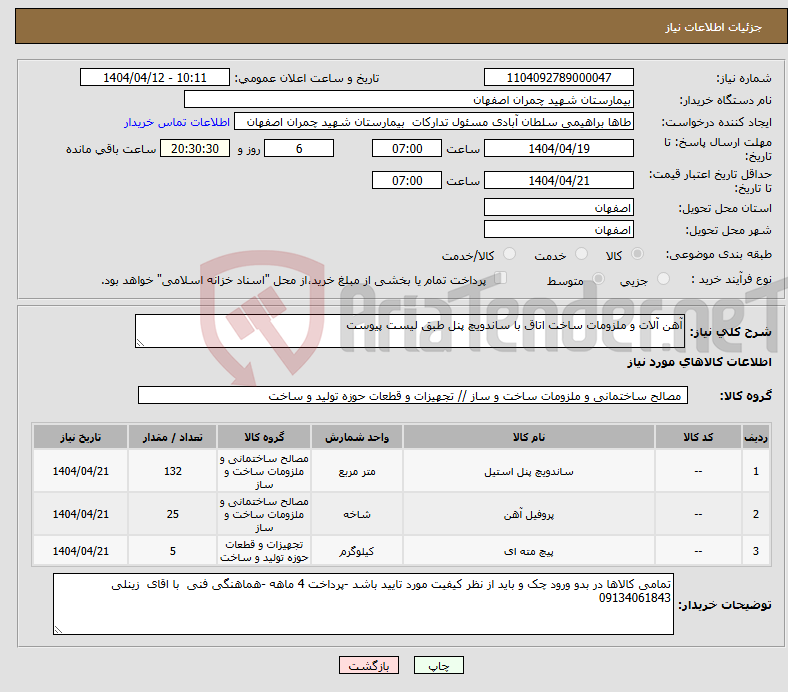Viewport: 788px width, 692px height.
Task: Click the چاپ print button
Action: [x=439, y=665]
